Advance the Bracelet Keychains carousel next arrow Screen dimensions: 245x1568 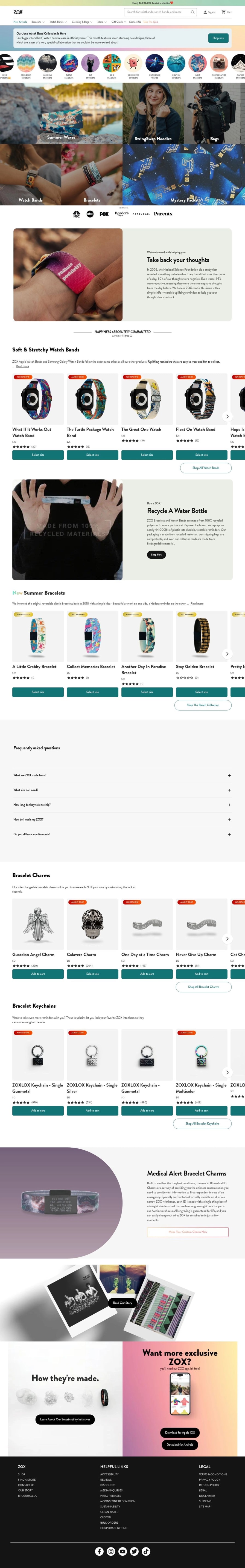point(227,1073)
